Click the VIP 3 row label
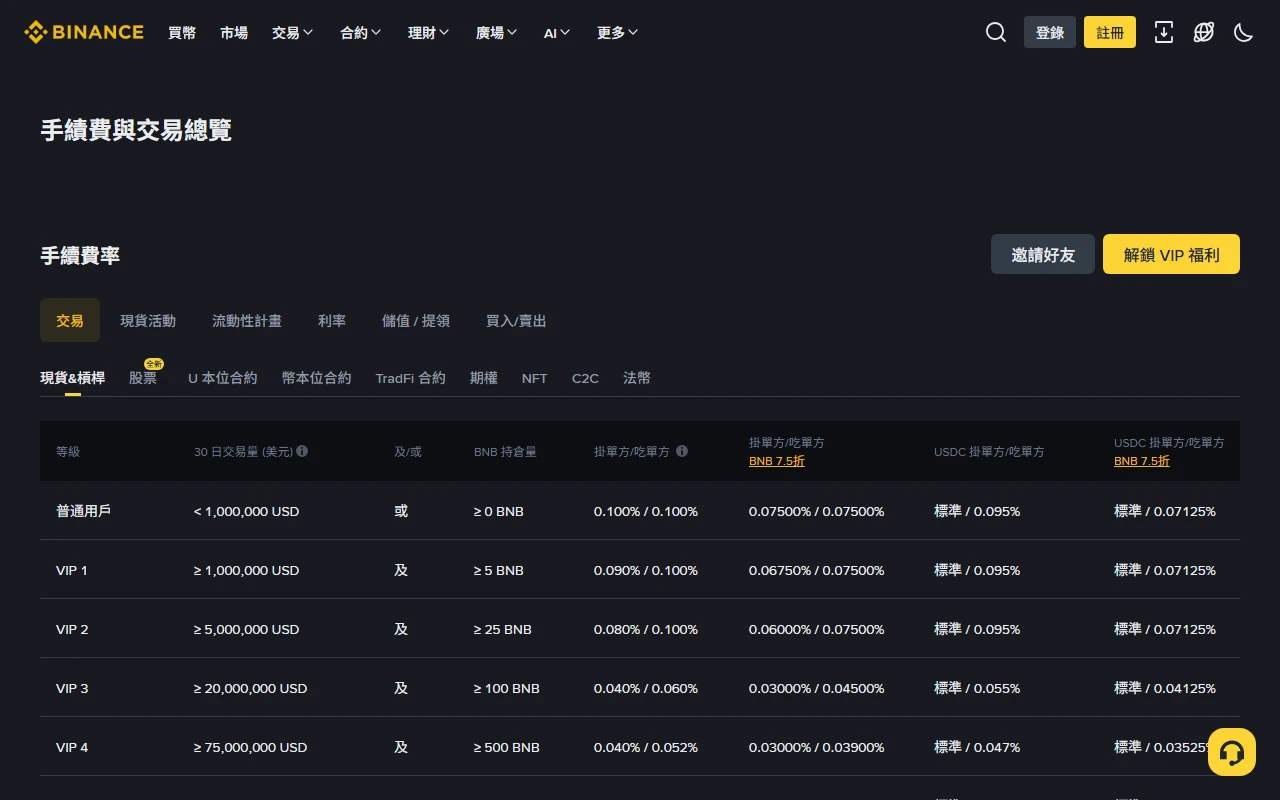1280x800 pixels. click(x=72, y=688)
